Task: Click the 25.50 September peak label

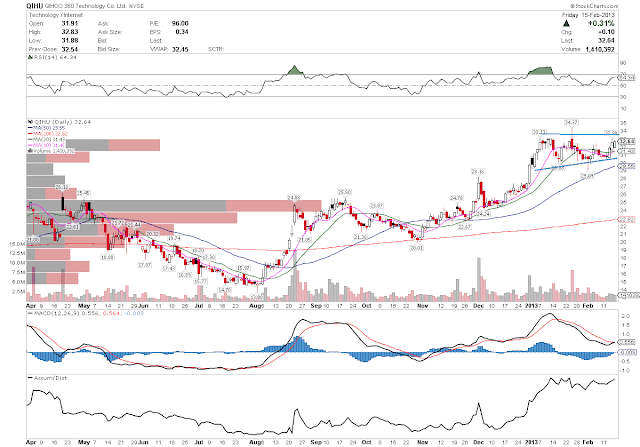Action: click(x=344, y=192)
